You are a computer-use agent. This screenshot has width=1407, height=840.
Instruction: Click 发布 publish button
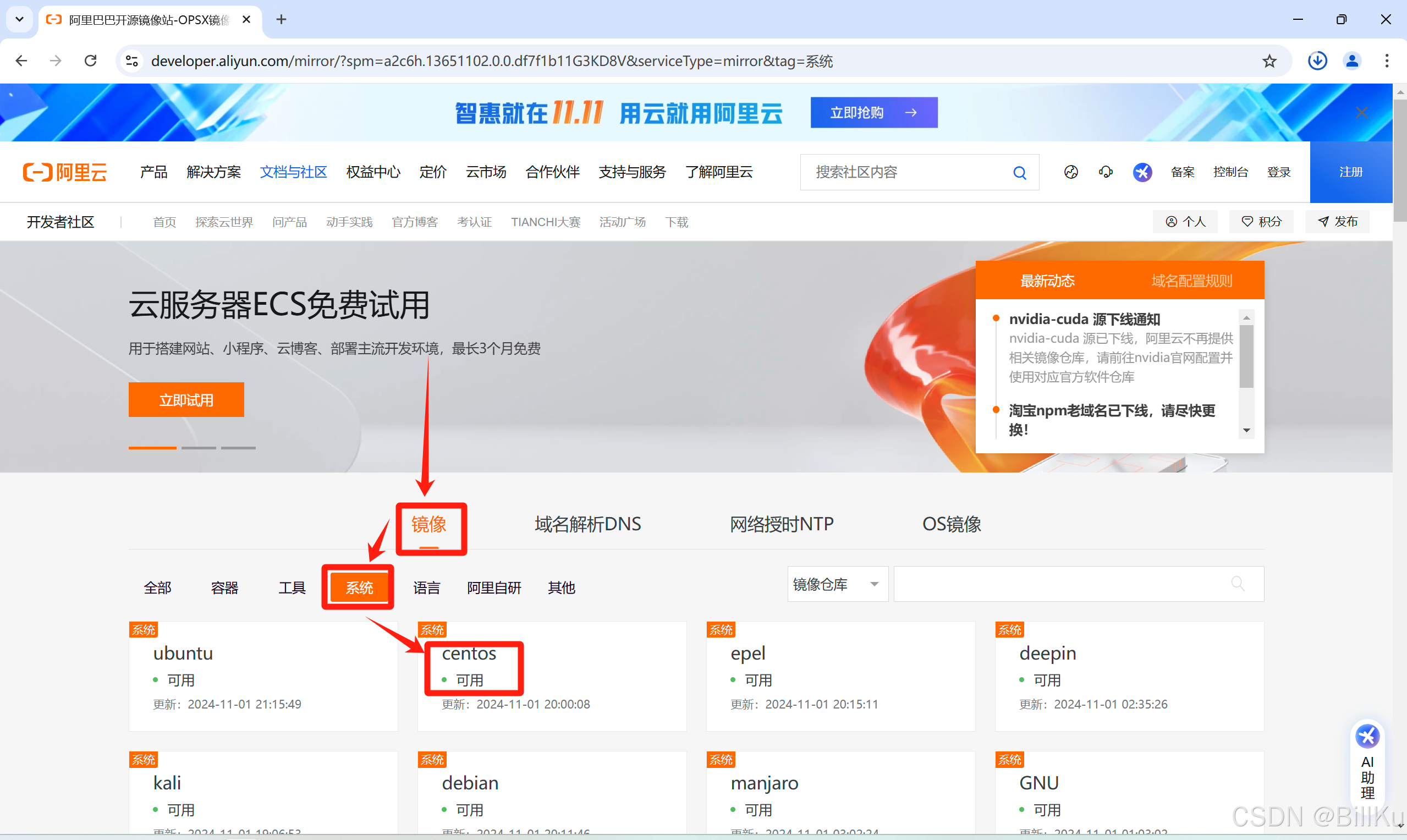pos(1337,222)
